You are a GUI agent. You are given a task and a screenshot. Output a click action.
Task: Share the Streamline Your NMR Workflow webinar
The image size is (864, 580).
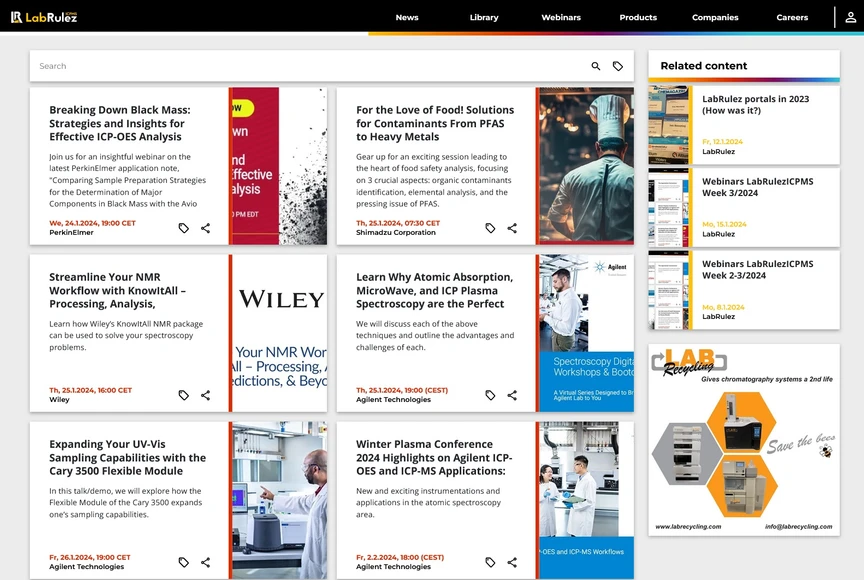pos(206,395)
